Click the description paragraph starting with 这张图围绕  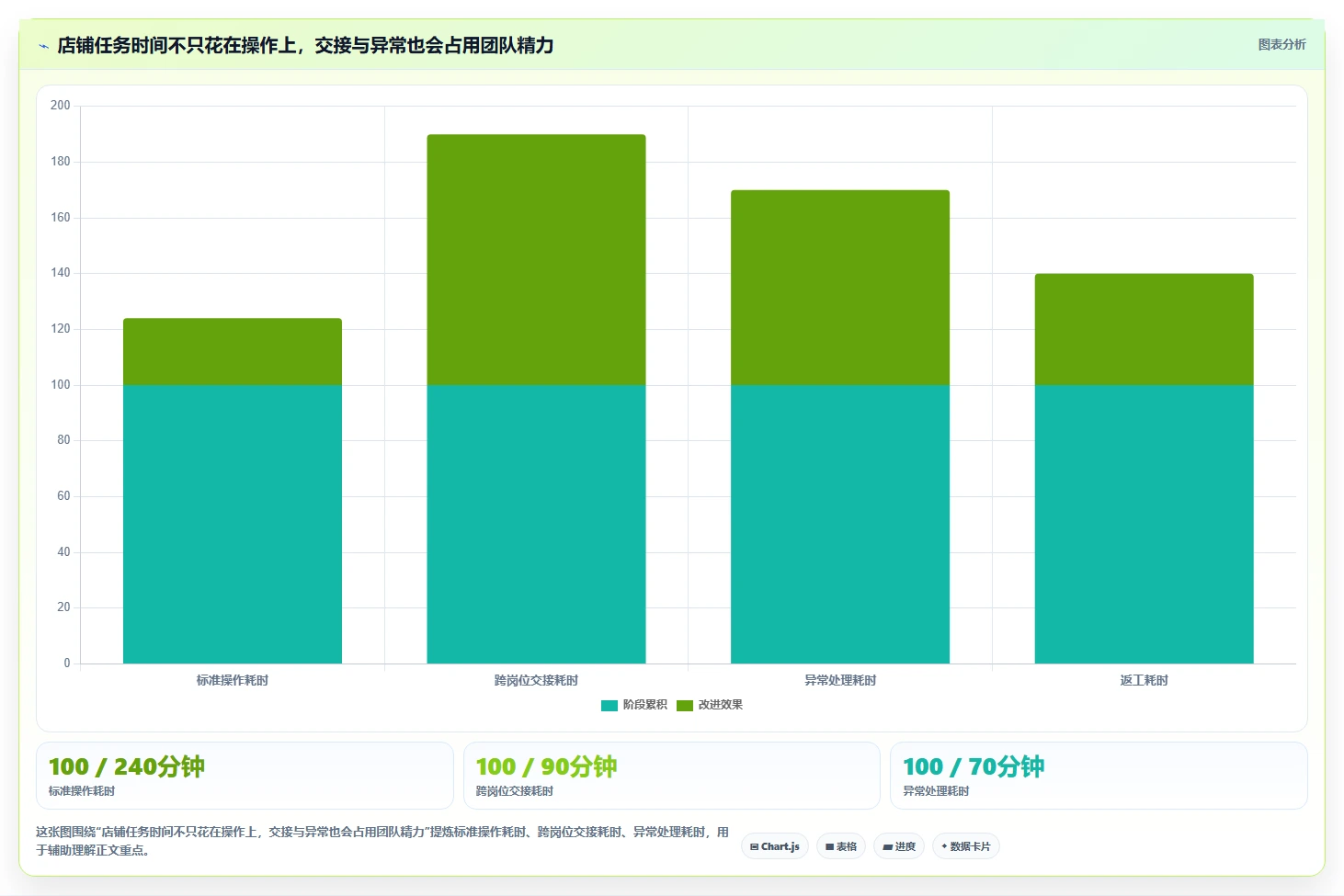382,841
